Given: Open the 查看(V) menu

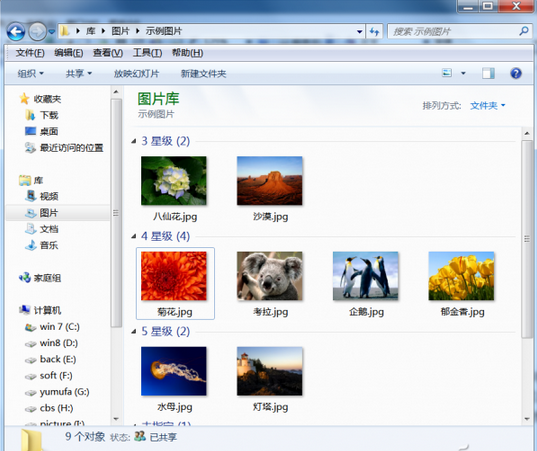Looking at the screenshot, I should click(108, 53).
